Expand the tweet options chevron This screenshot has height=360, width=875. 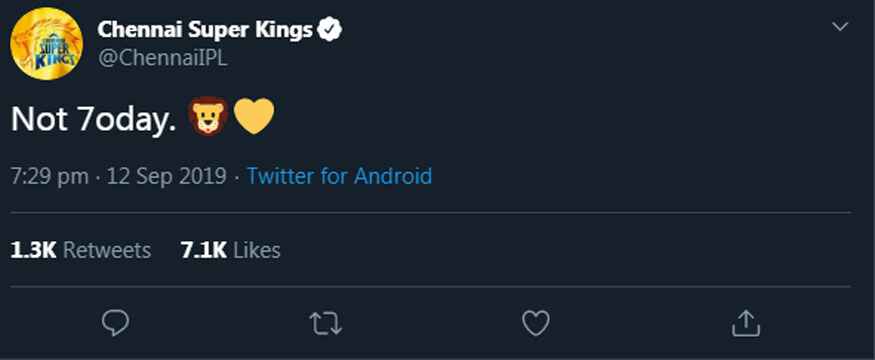tap(840, 27)
